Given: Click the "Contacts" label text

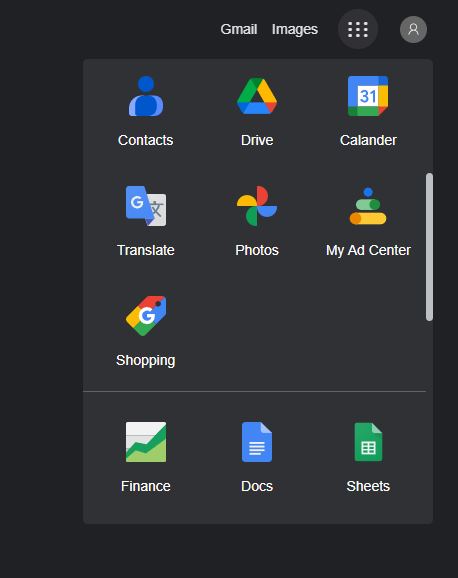Looking at the screenshot, I should point(146,140).
